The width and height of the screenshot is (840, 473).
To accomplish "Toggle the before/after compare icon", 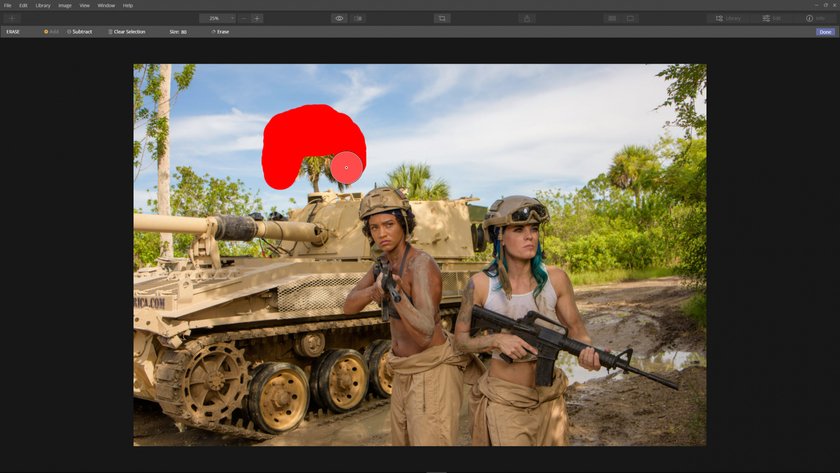I will 358,18.
